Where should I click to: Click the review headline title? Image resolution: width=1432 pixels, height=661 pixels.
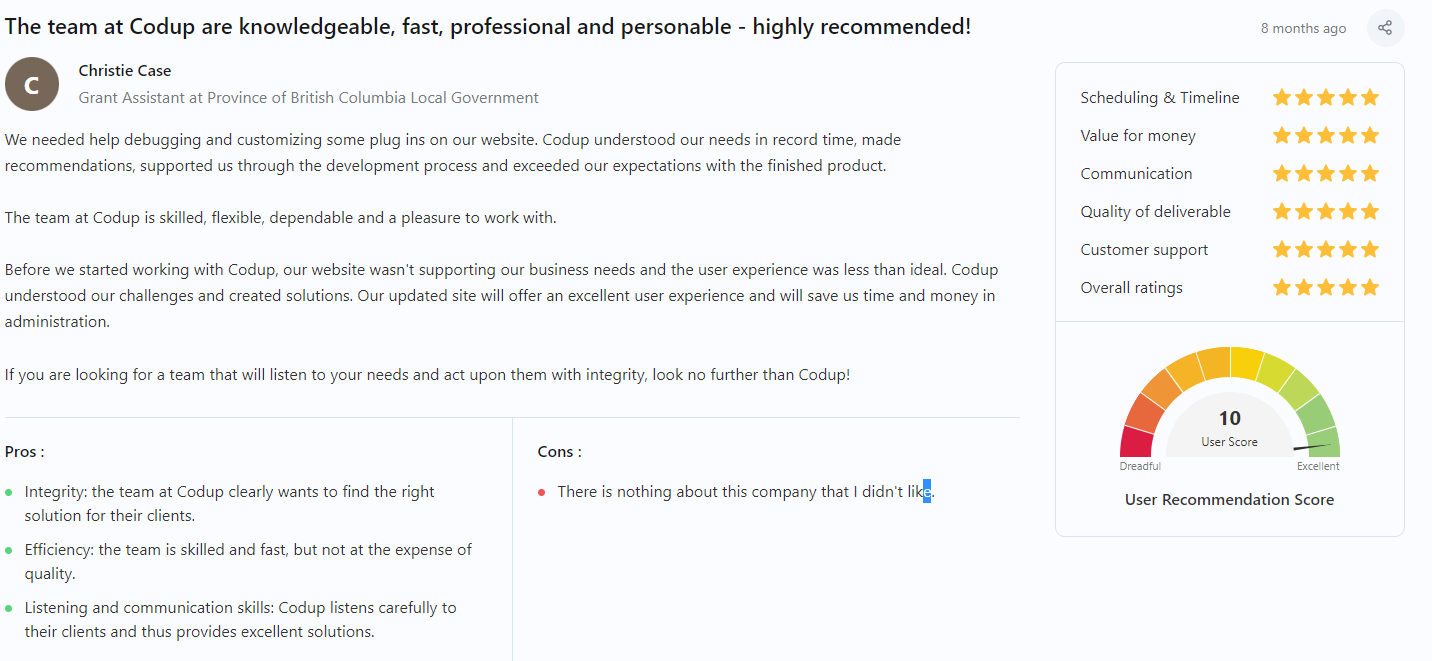(x=488, y=27)
